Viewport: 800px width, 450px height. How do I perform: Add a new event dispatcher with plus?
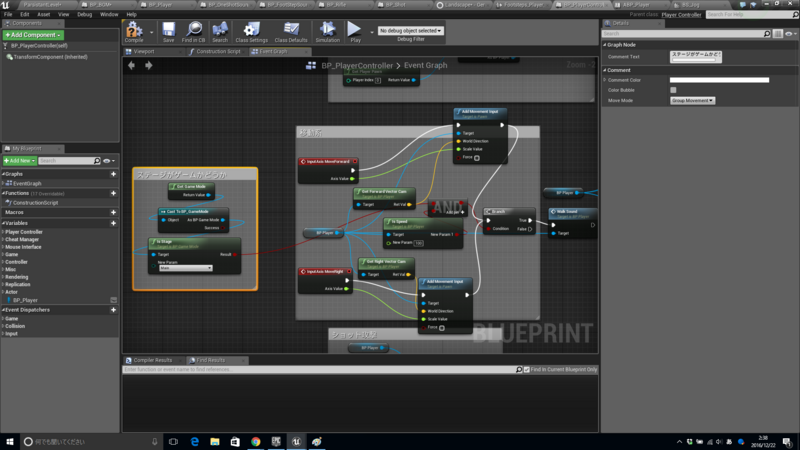point(113,310)
